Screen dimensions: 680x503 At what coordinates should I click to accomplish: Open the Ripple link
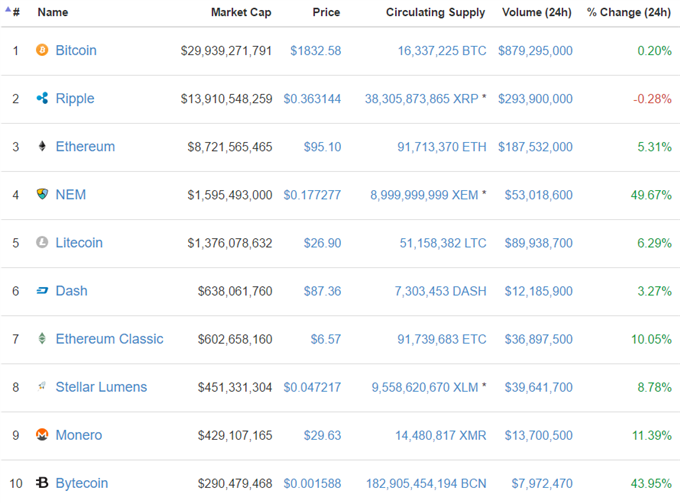point(75,99)
